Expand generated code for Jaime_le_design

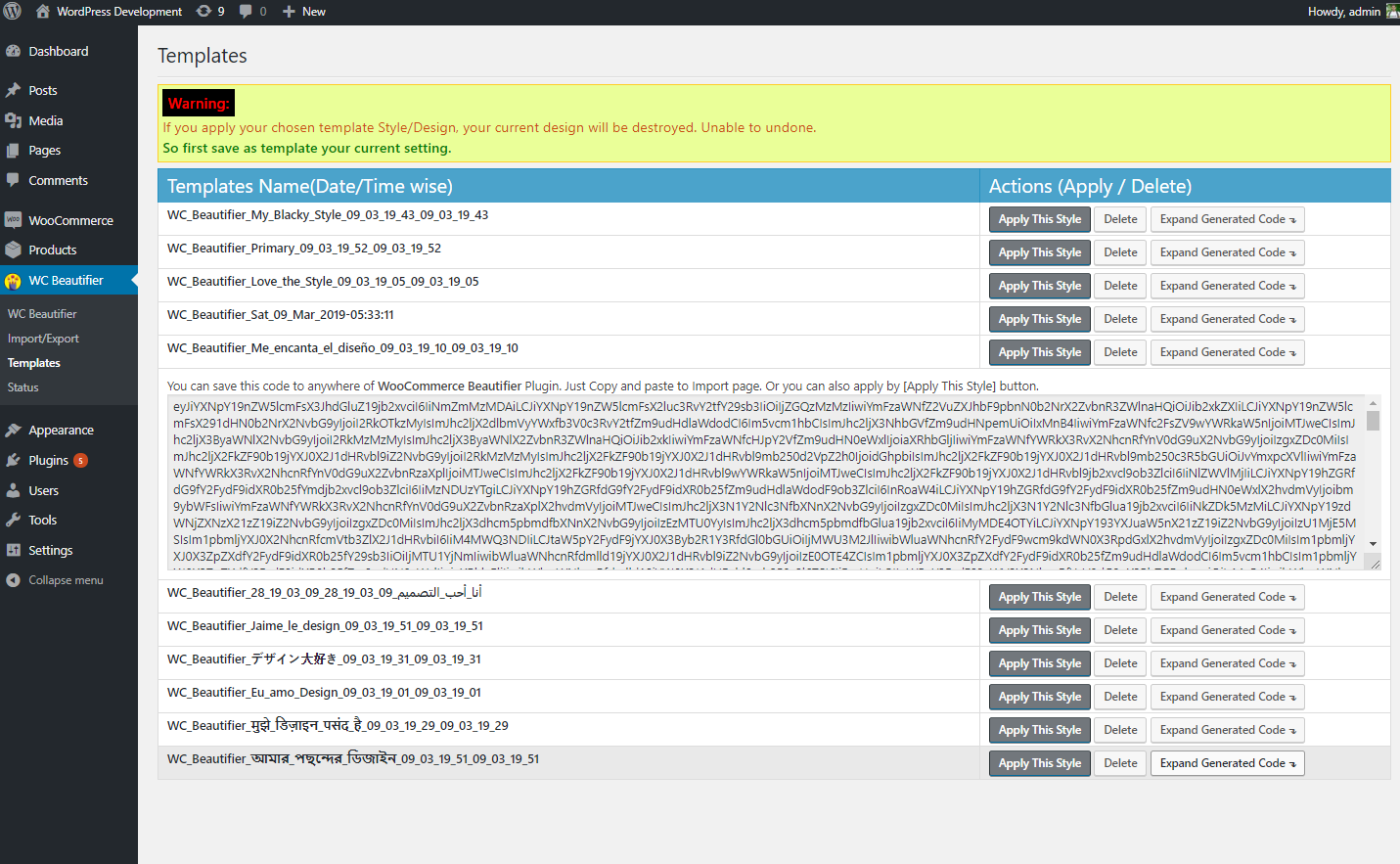point(1228,630)
